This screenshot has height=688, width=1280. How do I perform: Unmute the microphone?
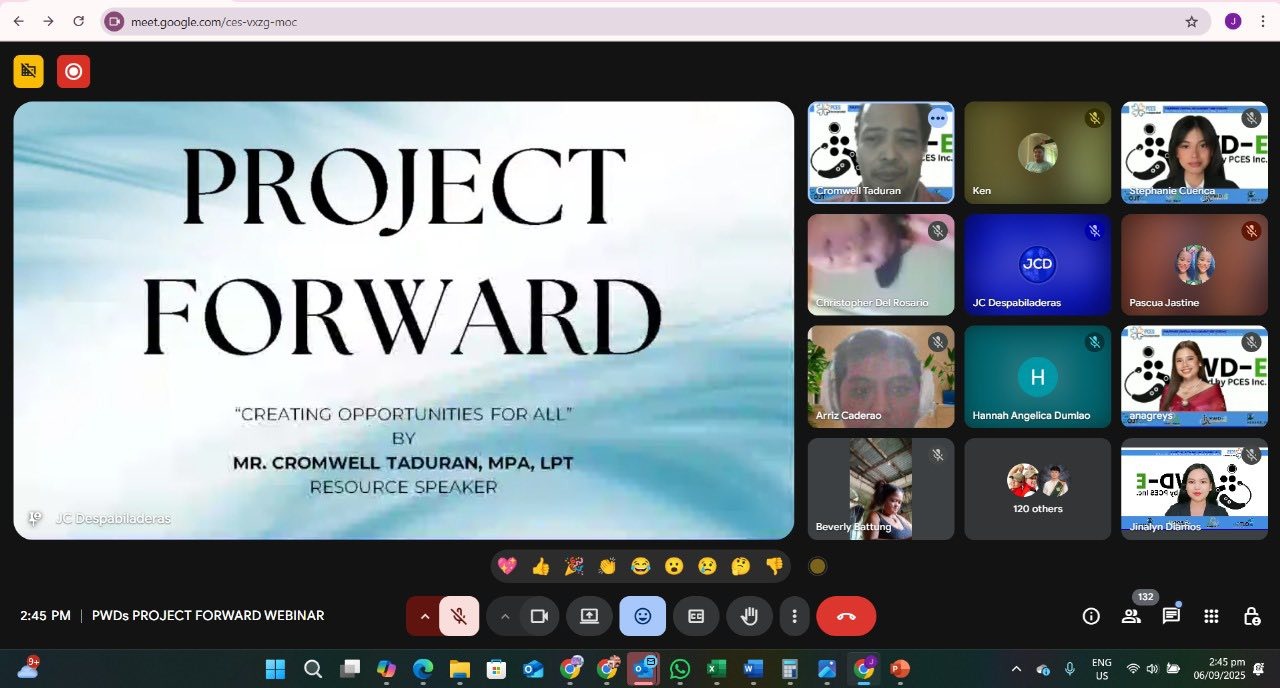point(459,616)
